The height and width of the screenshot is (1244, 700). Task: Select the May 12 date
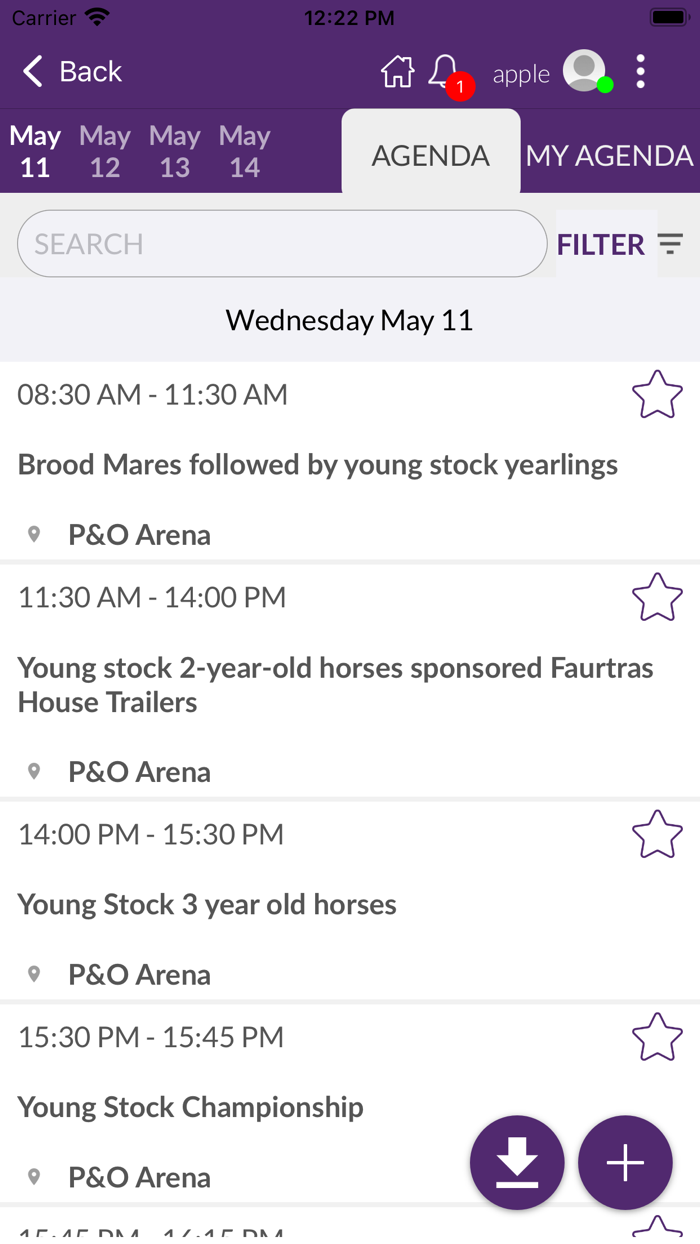pos(105,151)
